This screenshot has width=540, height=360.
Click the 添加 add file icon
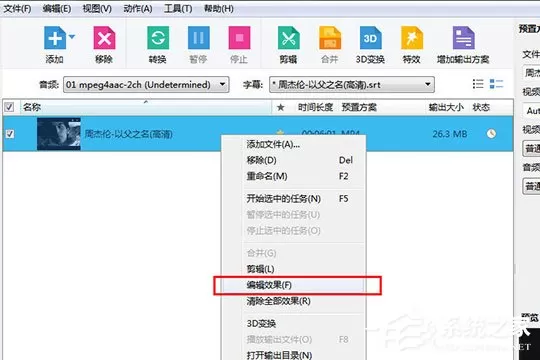pos(55,38)
